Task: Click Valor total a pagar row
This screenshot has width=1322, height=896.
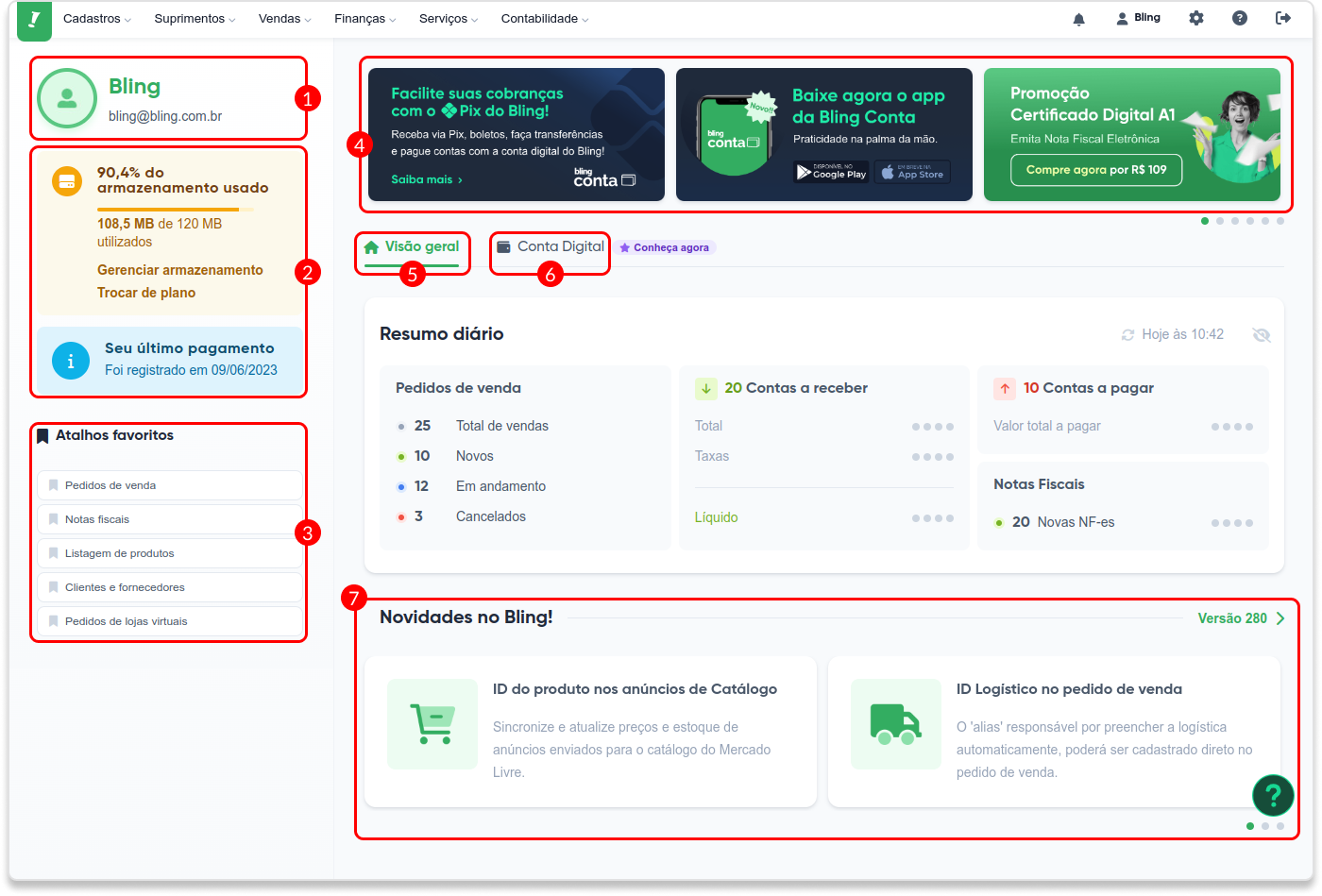Action: coord(1124,426)
